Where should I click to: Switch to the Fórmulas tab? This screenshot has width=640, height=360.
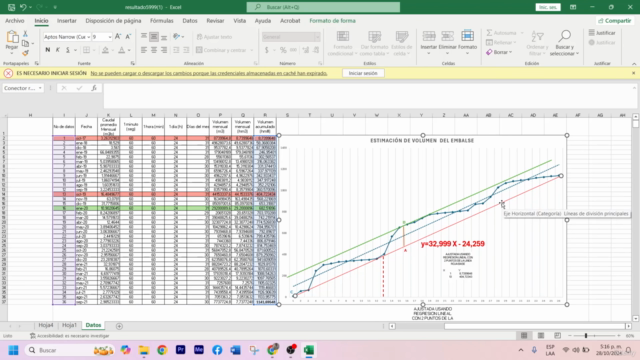[162, 21]
